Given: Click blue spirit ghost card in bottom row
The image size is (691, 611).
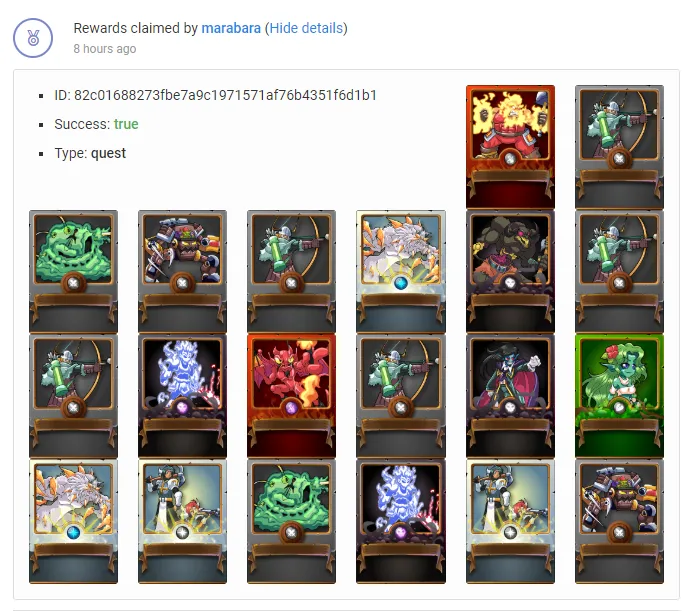Looking at the screenshot, I should [401, 521].
